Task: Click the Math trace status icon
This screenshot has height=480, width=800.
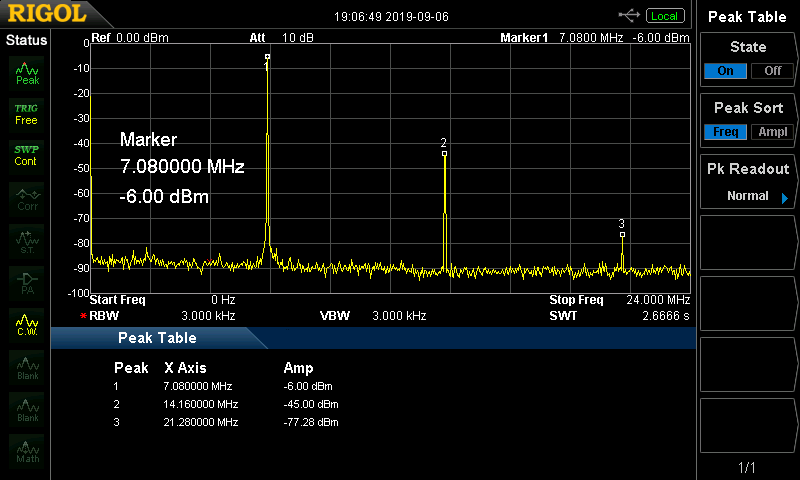Action: 27,452
